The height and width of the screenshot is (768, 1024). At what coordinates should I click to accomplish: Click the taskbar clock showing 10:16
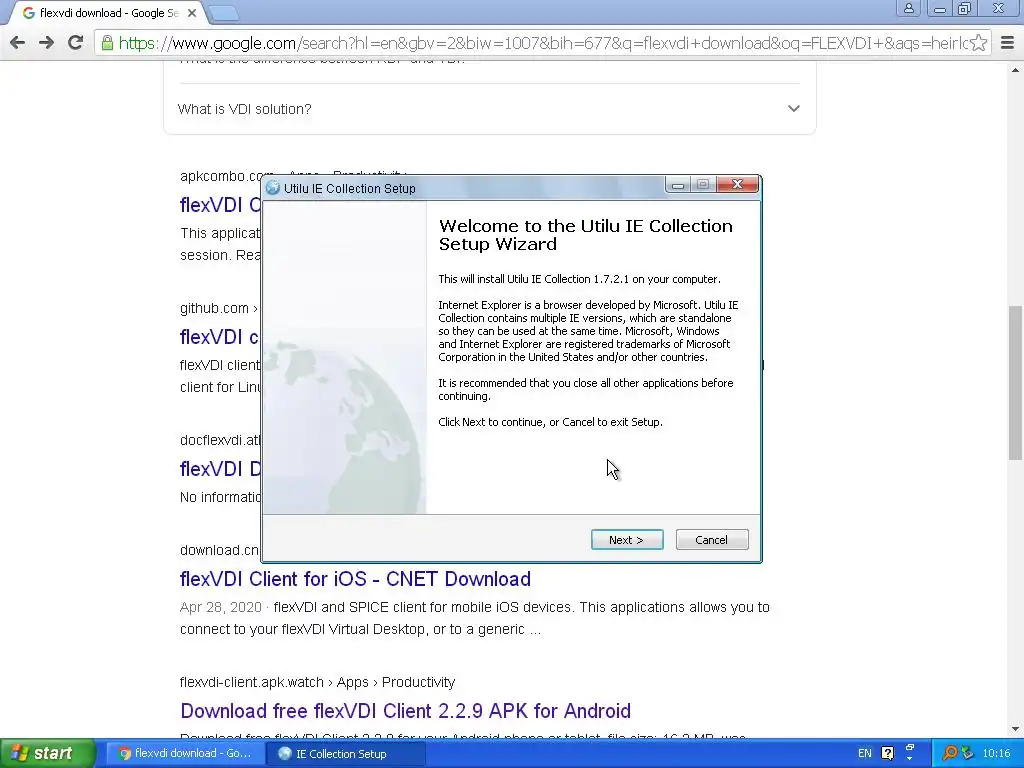pos(997,754)
